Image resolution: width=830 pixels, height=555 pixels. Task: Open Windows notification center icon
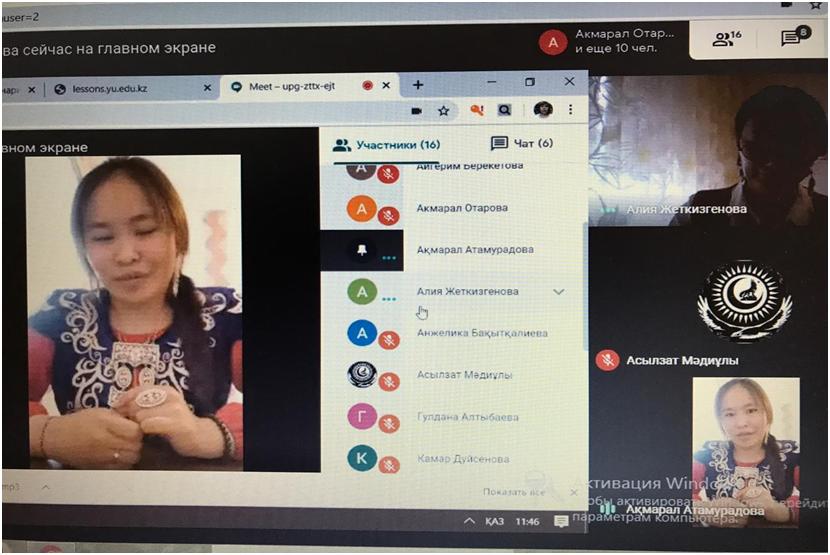coord(562,521)
